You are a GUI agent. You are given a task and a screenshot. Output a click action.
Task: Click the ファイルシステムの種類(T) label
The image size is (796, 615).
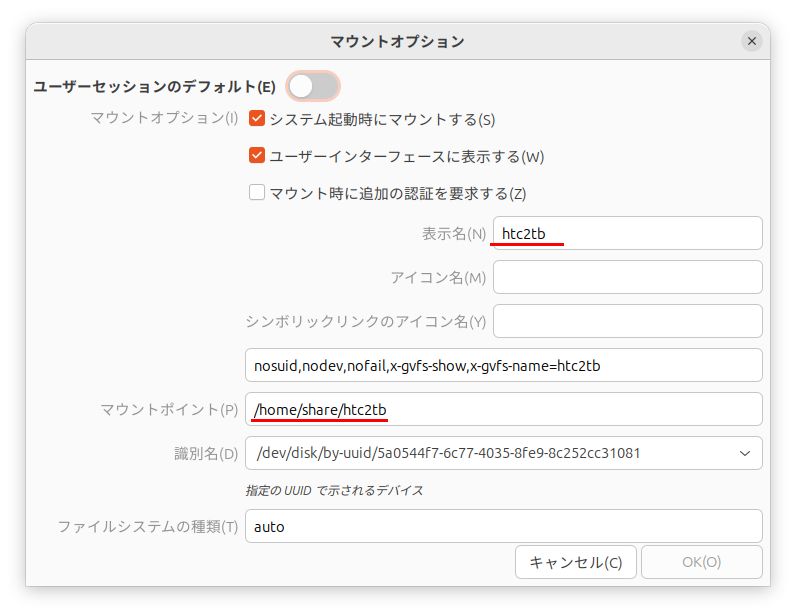(x=147, y=526)
